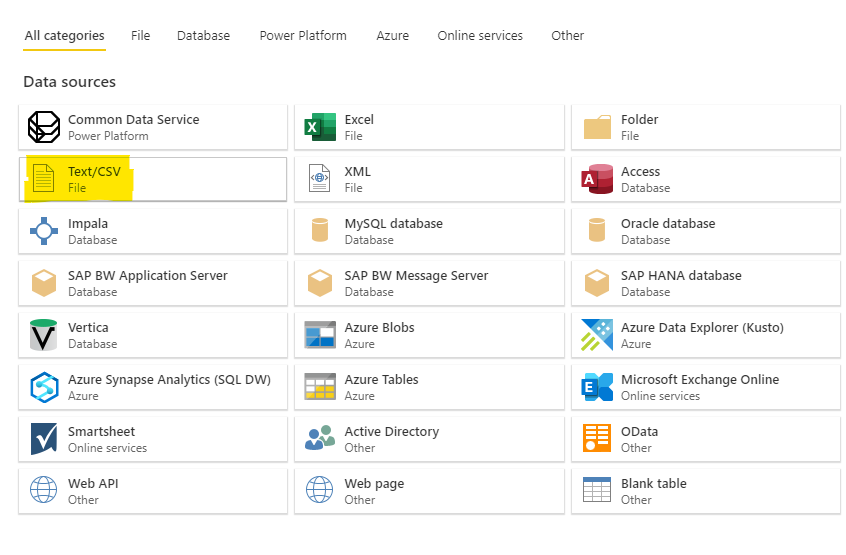846x555 pixels.
Task: Click the Folder data source icon
Action: [597, 127]
